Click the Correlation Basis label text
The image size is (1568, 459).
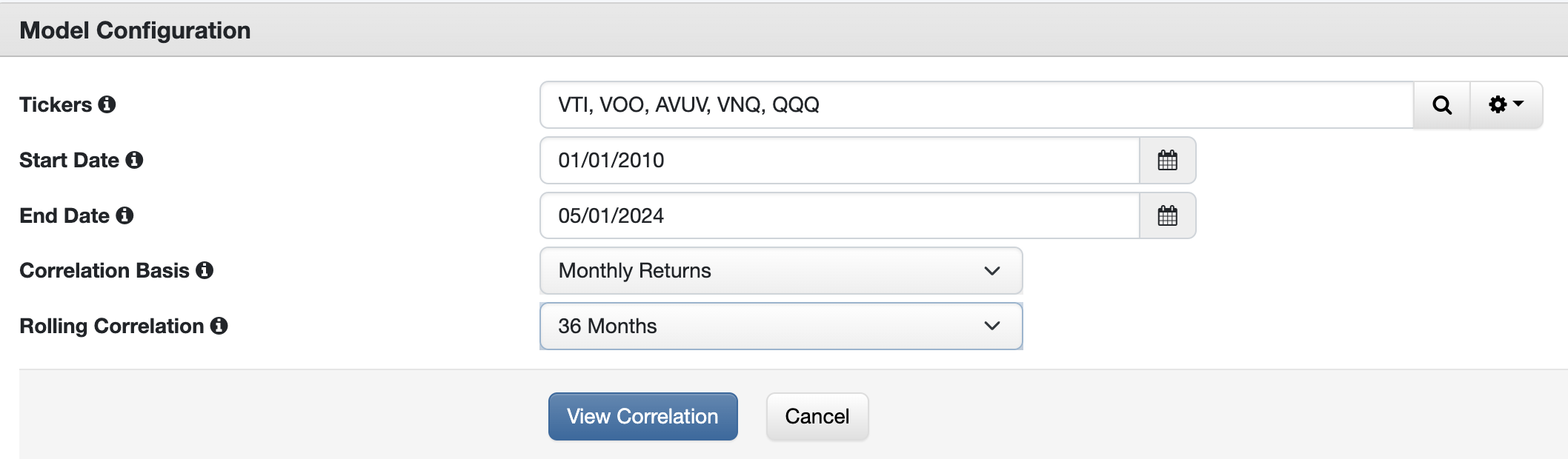[104, 270]
